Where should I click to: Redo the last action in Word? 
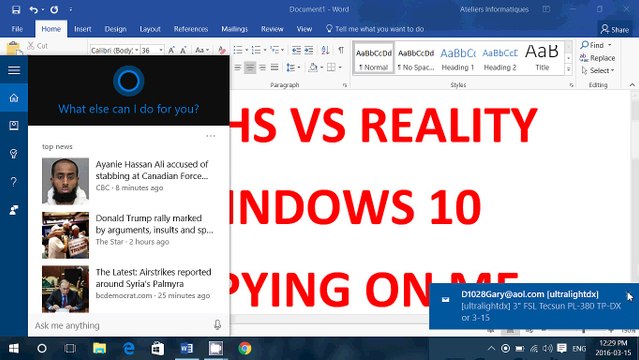(x=54, y=9)
